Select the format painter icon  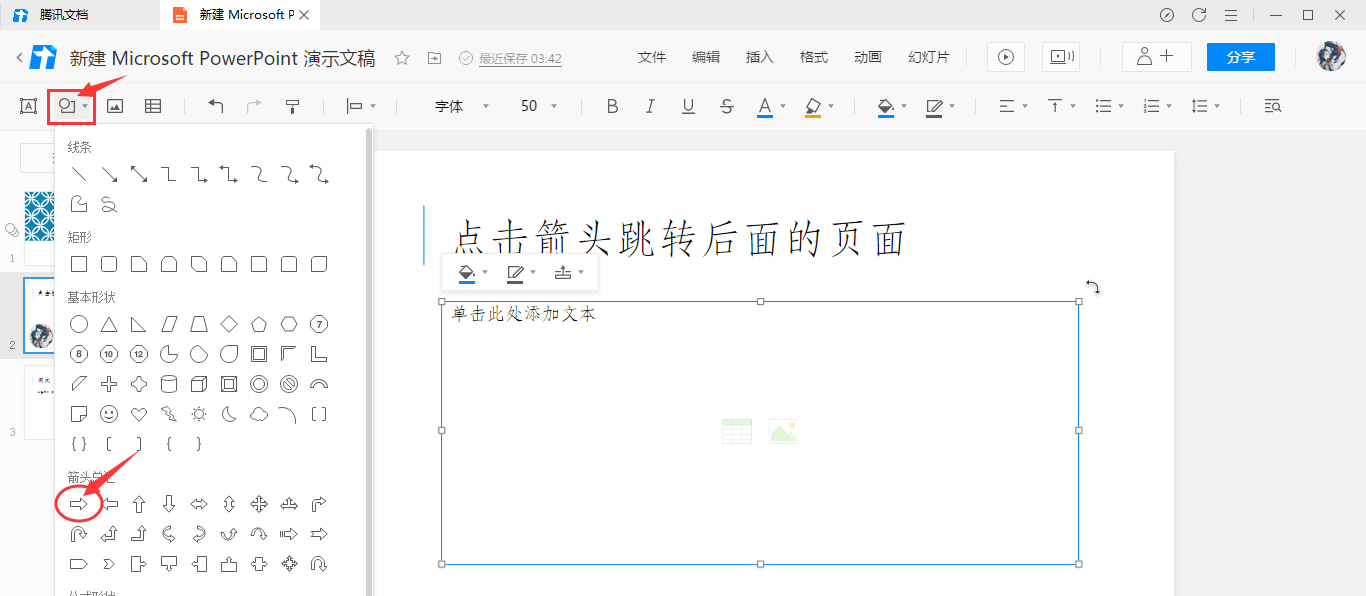click(291, 105)
